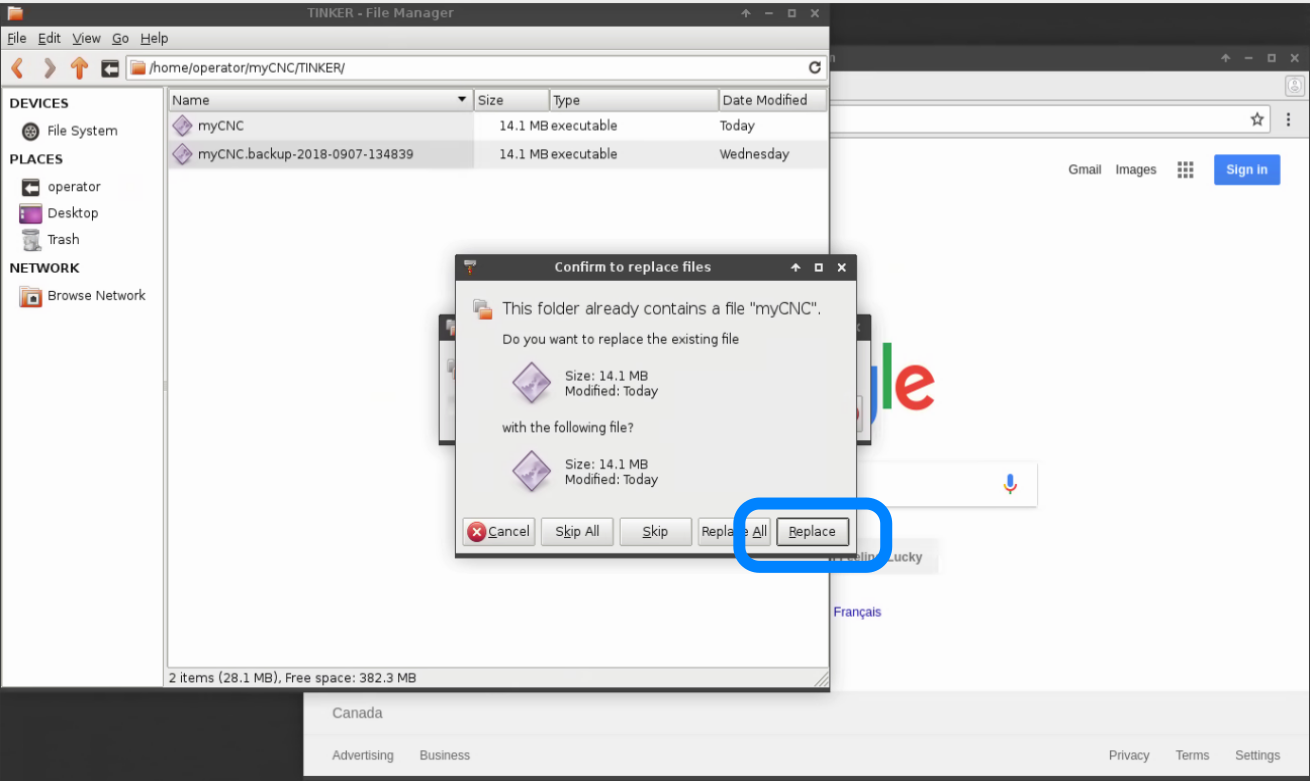Open File System in Devices

[81, 131]
